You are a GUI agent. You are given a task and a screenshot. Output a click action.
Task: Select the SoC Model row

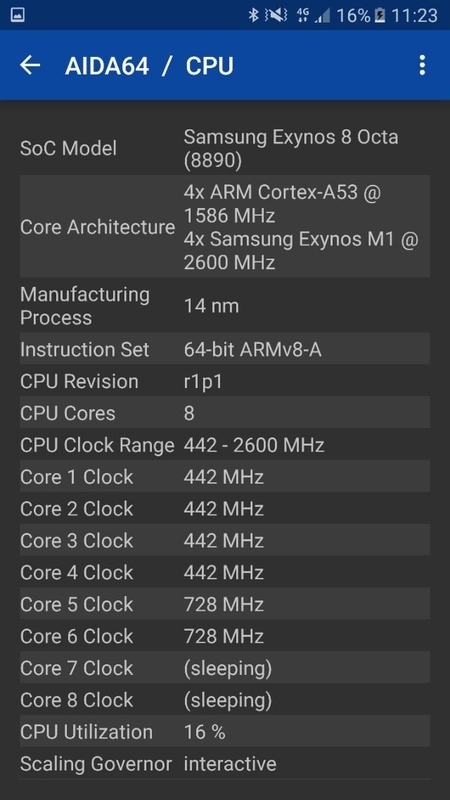coord(224,148)
